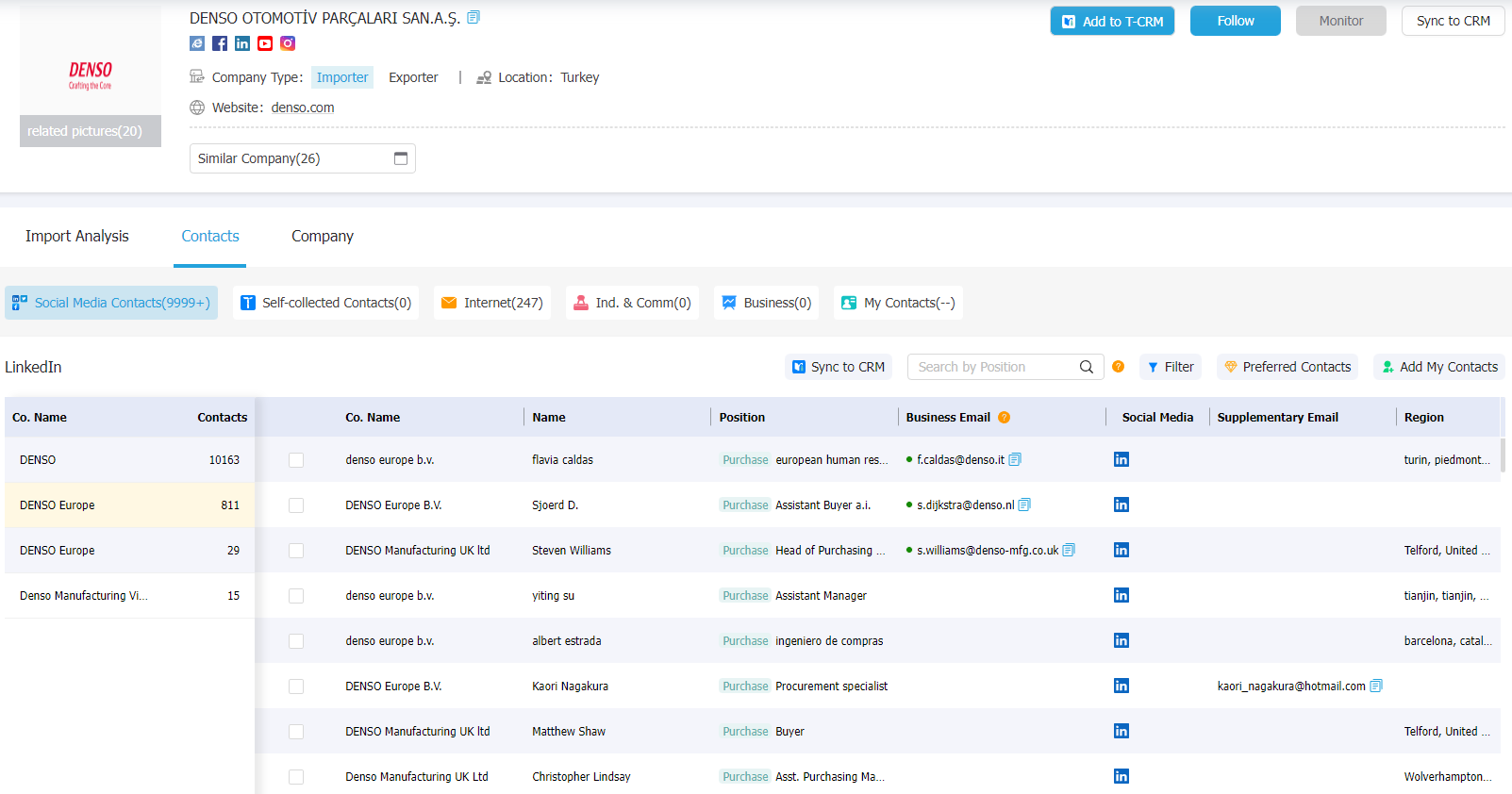The height and width of the screenshot is (794, 1512).
Task: Open albert estrada LinkedIn icon
Action: point(1122,640)
